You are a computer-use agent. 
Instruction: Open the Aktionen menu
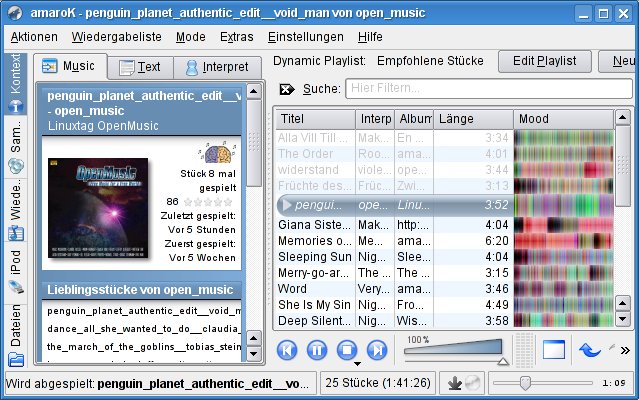(x=34, y=37)
